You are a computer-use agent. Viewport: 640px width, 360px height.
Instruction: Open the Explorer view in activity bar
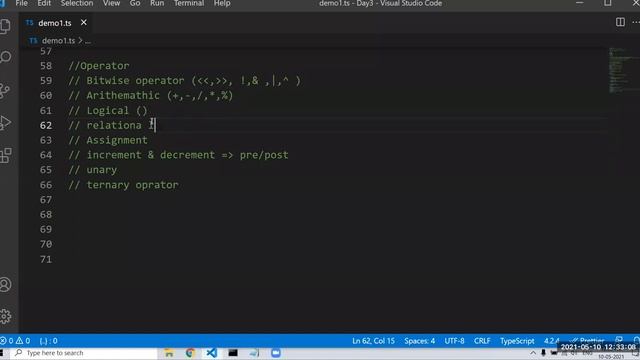pos(5,26)
